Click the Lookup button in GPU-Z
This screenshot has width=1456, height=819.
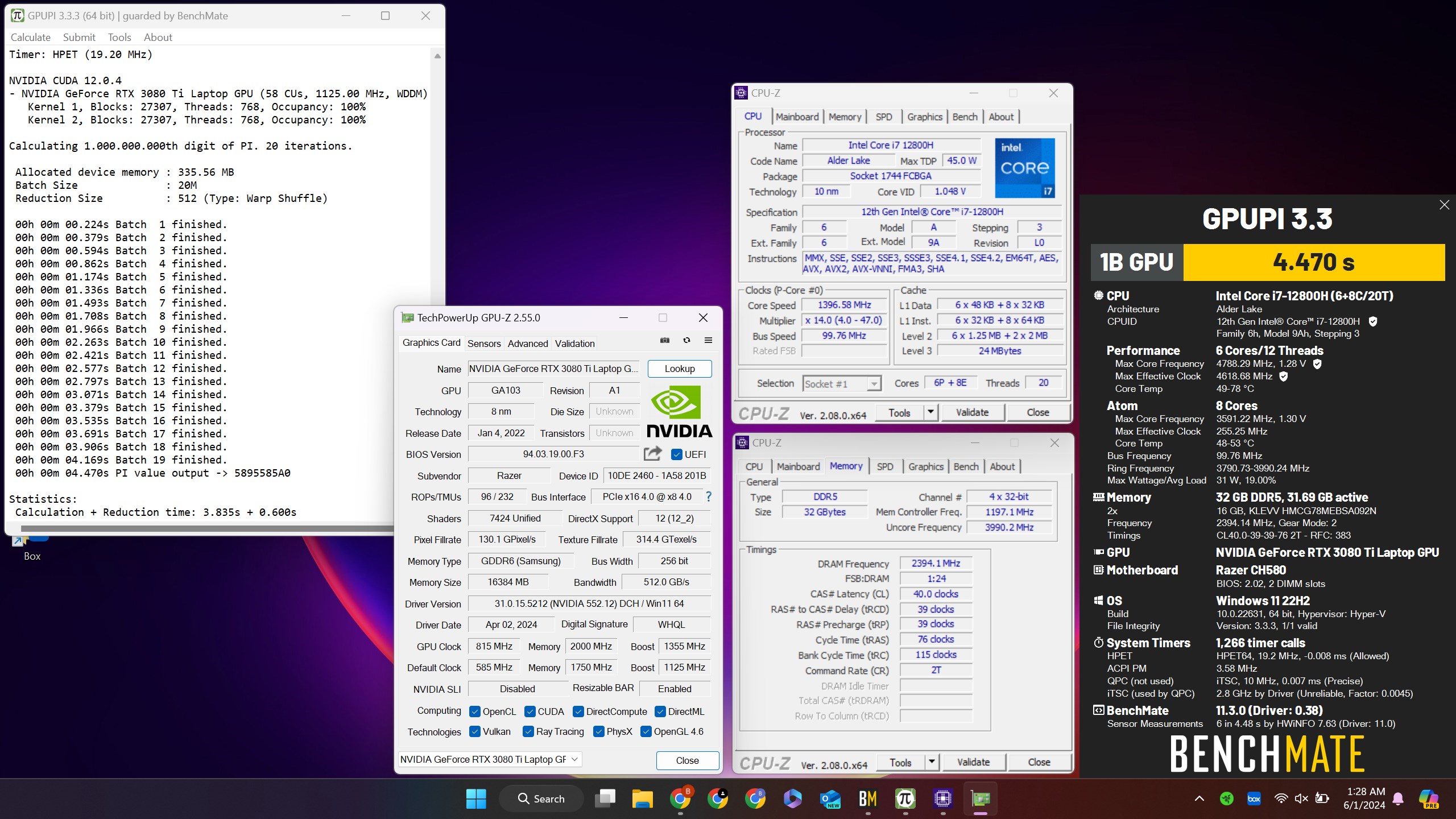[680, 369]
